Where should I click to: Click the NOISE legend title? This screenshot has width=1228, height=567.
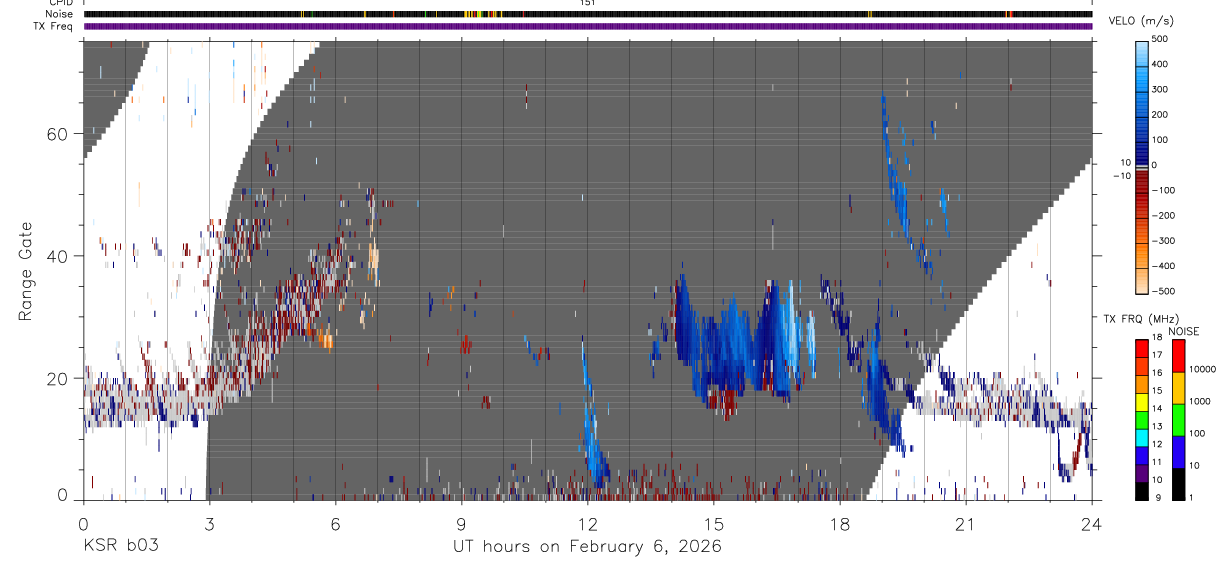1183,331
